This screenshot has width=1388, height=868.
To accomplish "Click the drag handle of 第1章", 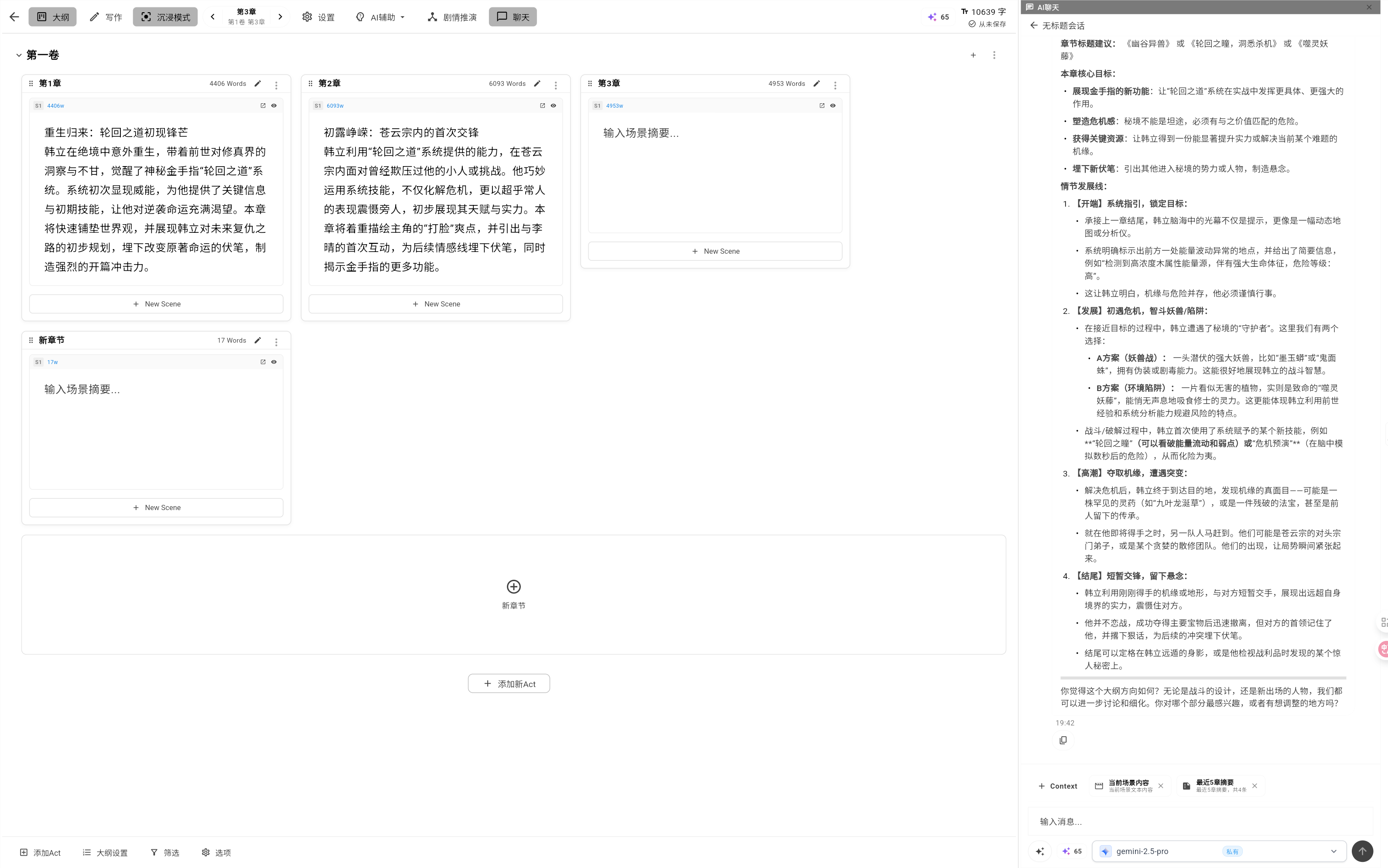I will (x=31, y=83).
